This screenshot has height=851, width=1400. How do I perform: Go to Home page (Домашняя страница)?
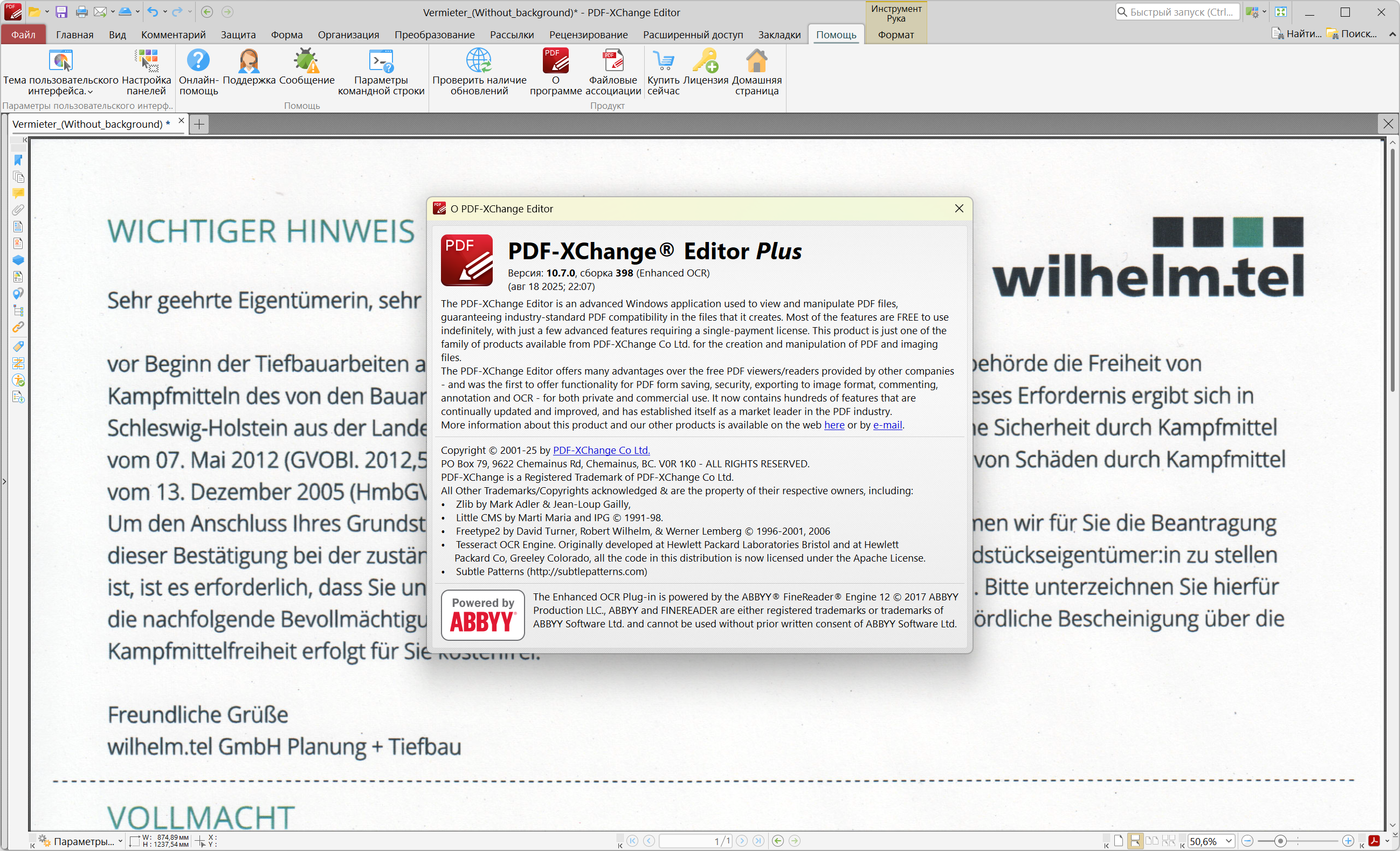point(756,72)
